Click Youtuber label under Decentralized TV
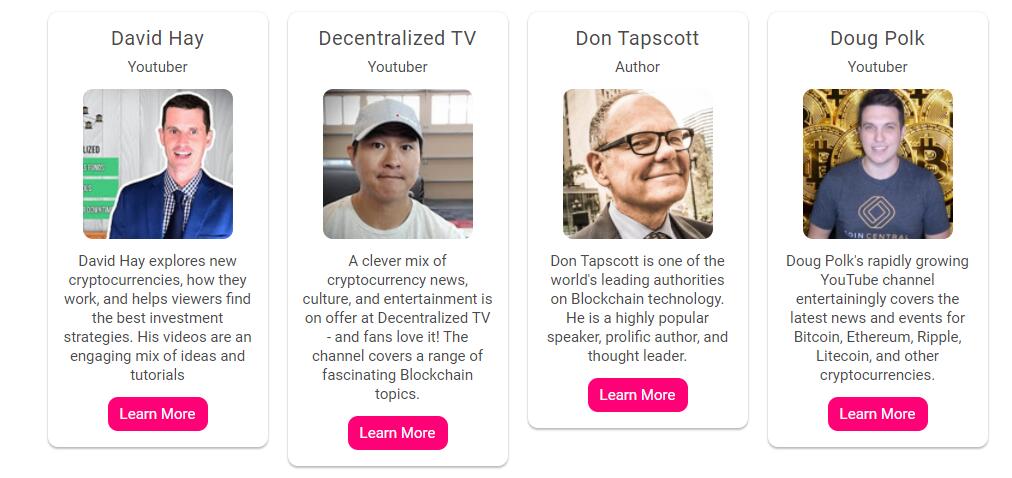 coord(398,67)
